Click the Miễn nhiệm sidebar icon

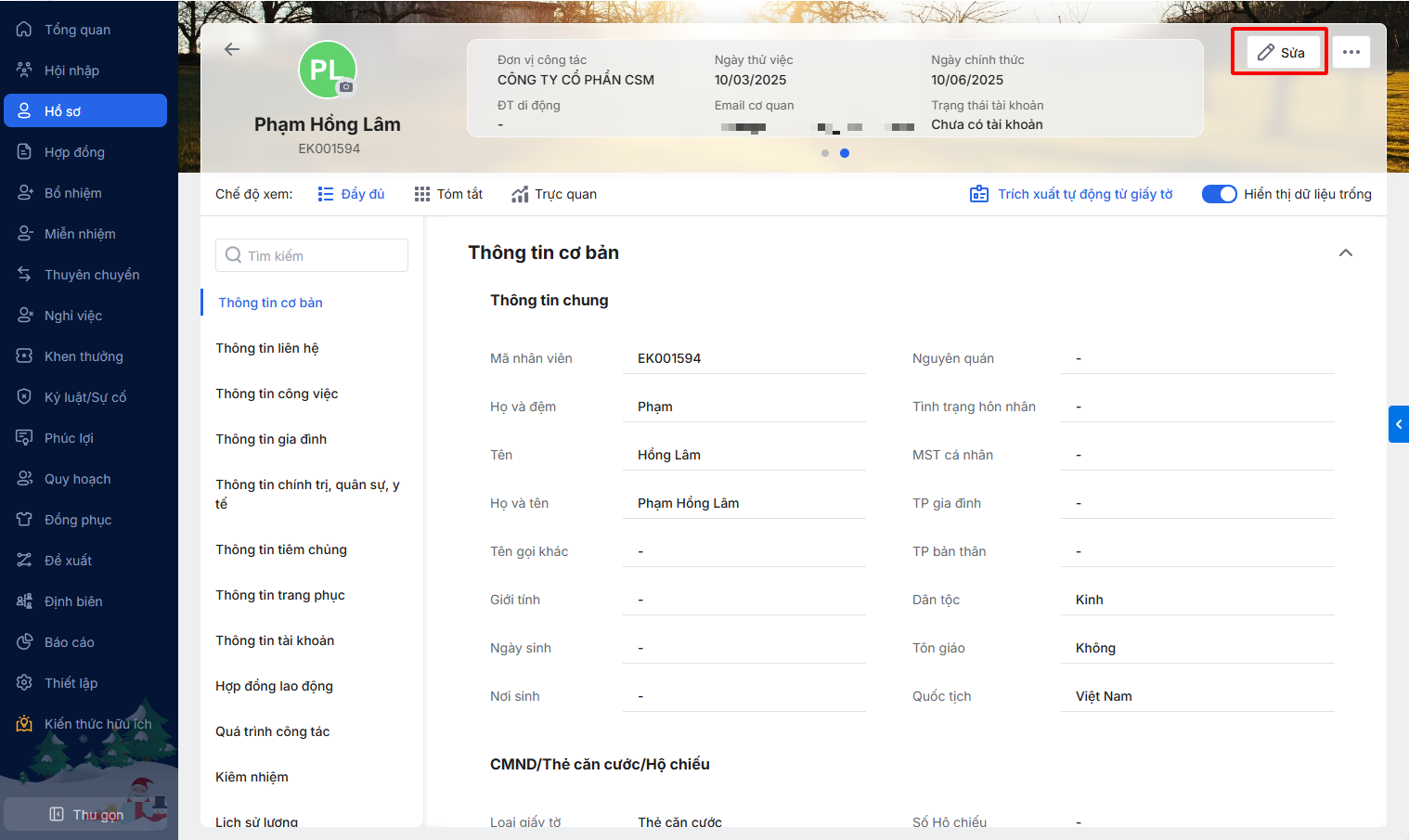(24, 234)
